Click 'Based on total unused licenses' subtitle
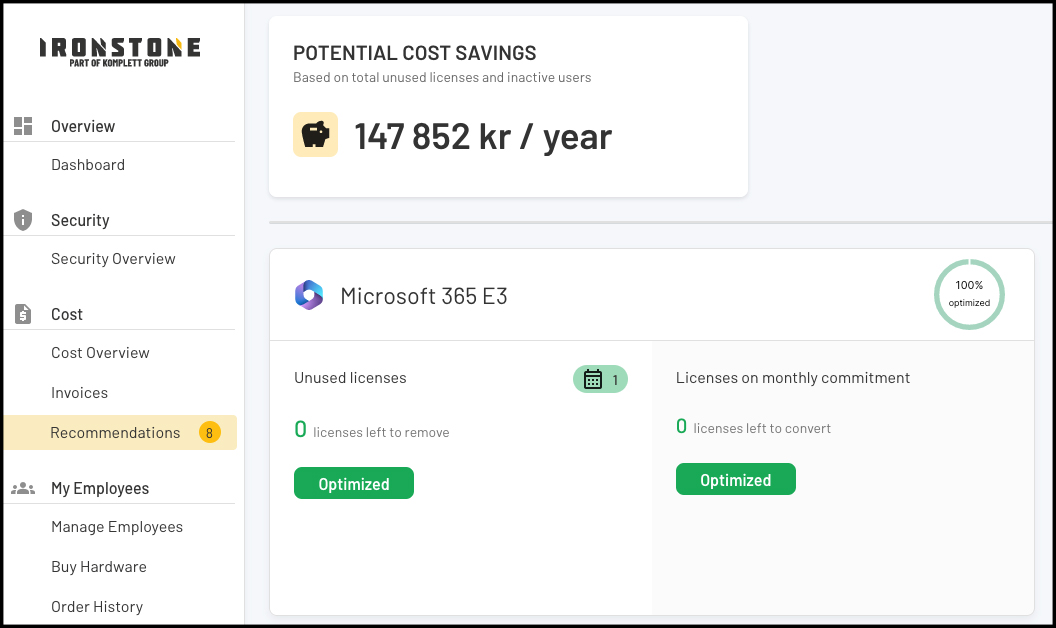 442,77
